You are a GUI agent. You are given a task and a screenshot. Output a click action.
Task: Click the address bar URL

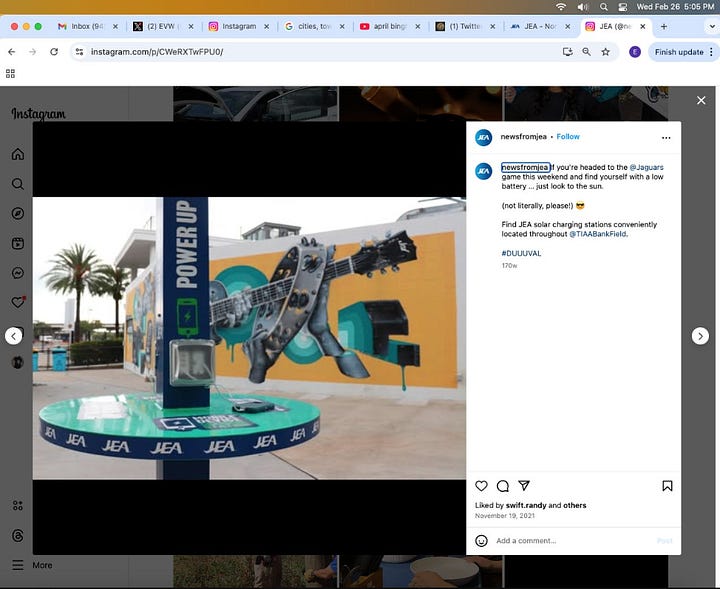tap(157, 52)
